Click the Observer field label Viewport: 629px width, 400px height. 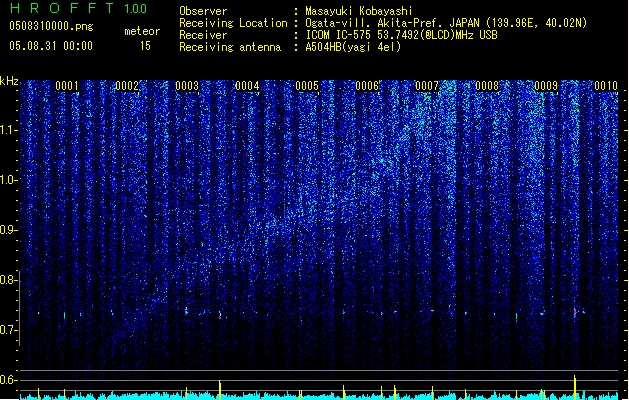pos(203,11)
